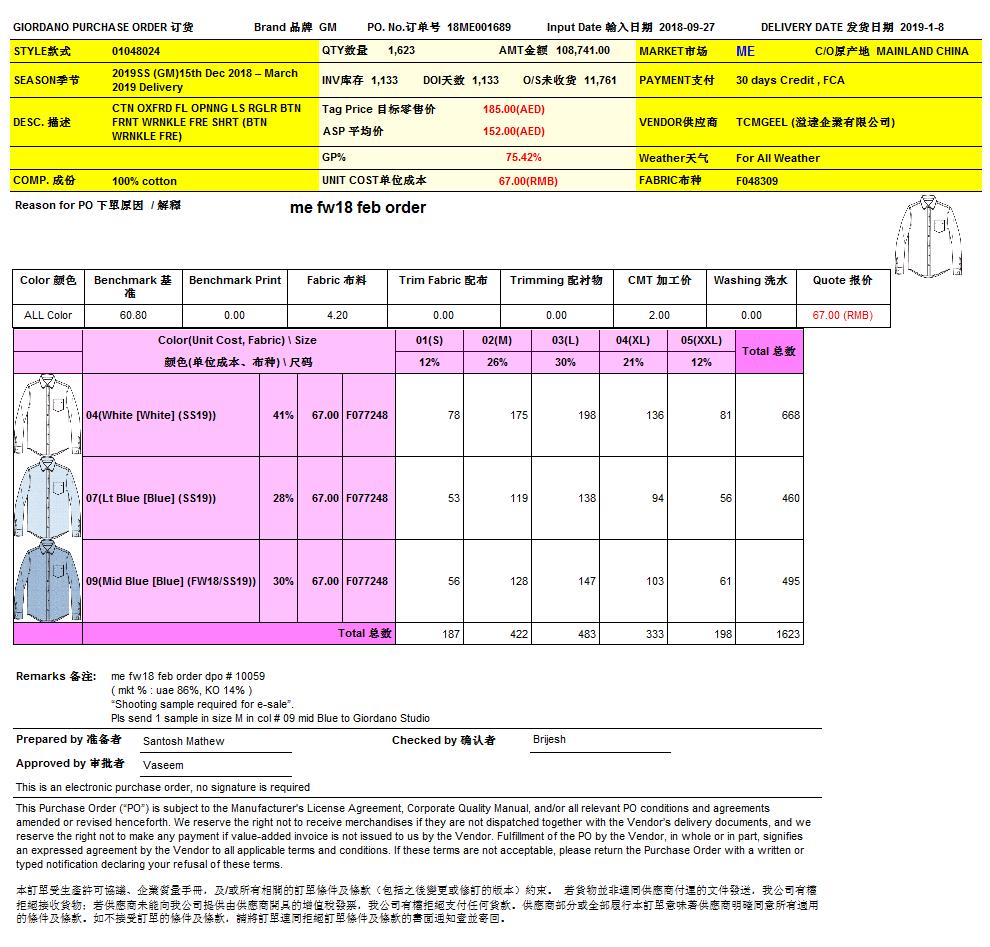
Task: Select the PO number 18ME001689
Action: (x=479, y=28)
